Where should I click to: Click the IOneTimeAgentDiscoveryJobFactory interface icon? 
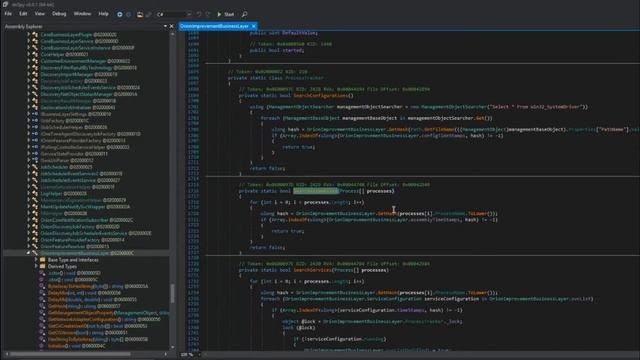click(x=36, y=134)
